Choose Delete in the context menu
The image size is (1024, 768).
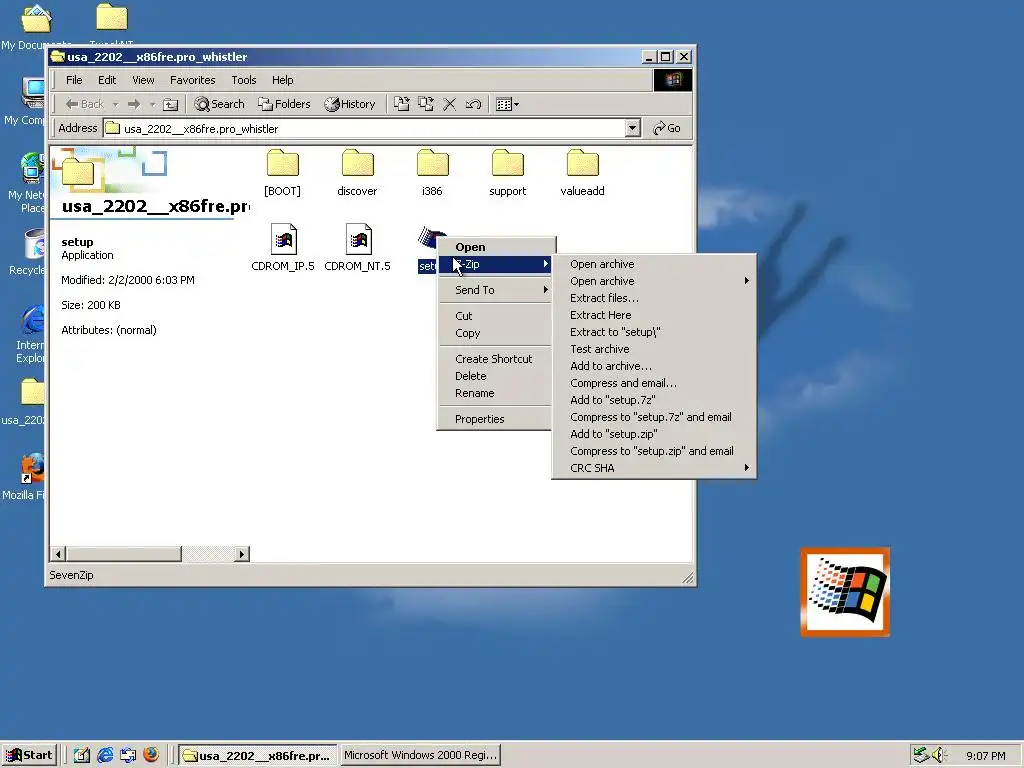tap(495, 376)
